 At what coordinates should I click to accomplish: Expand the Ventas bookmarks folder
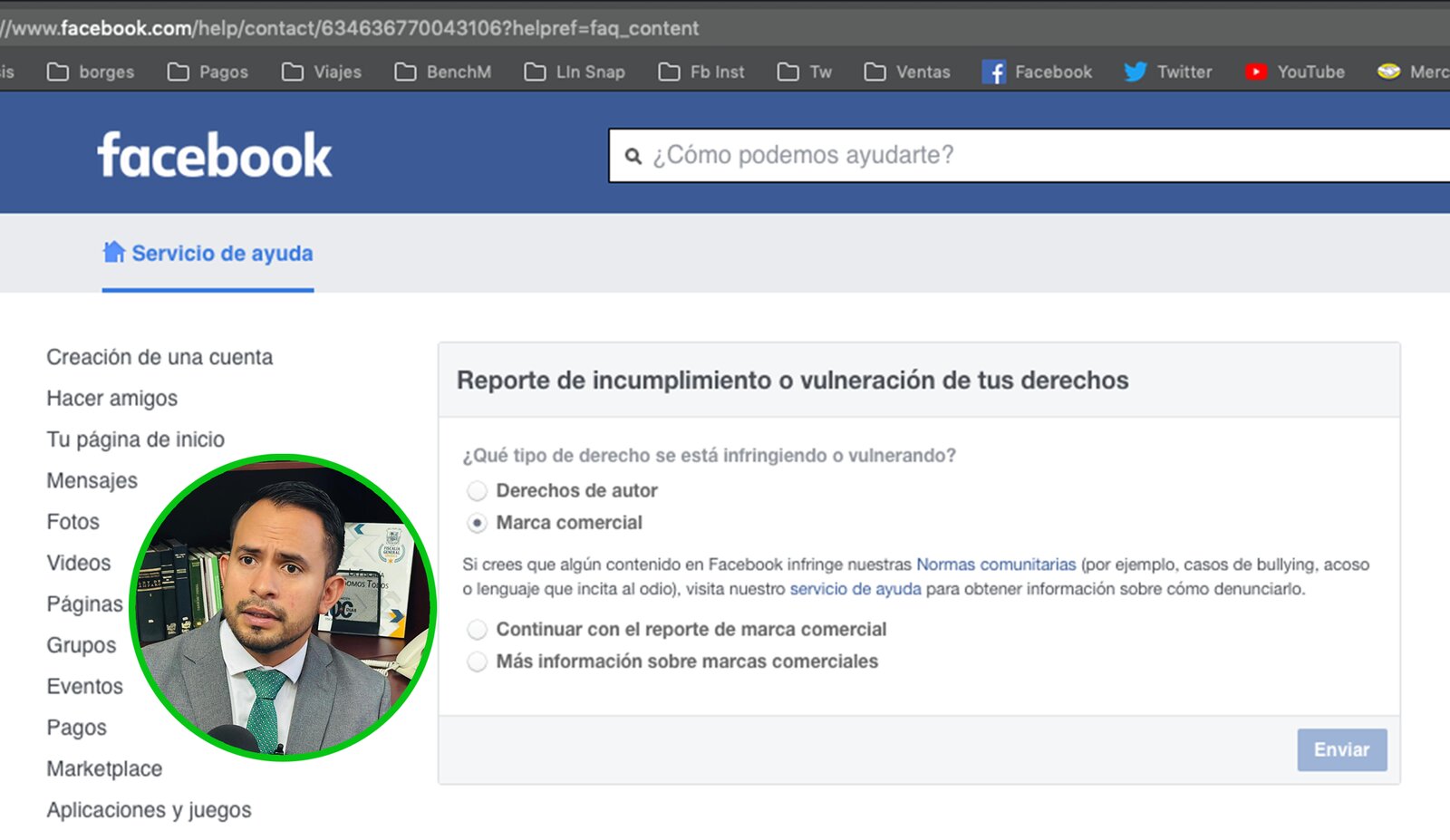pos(907,72)
